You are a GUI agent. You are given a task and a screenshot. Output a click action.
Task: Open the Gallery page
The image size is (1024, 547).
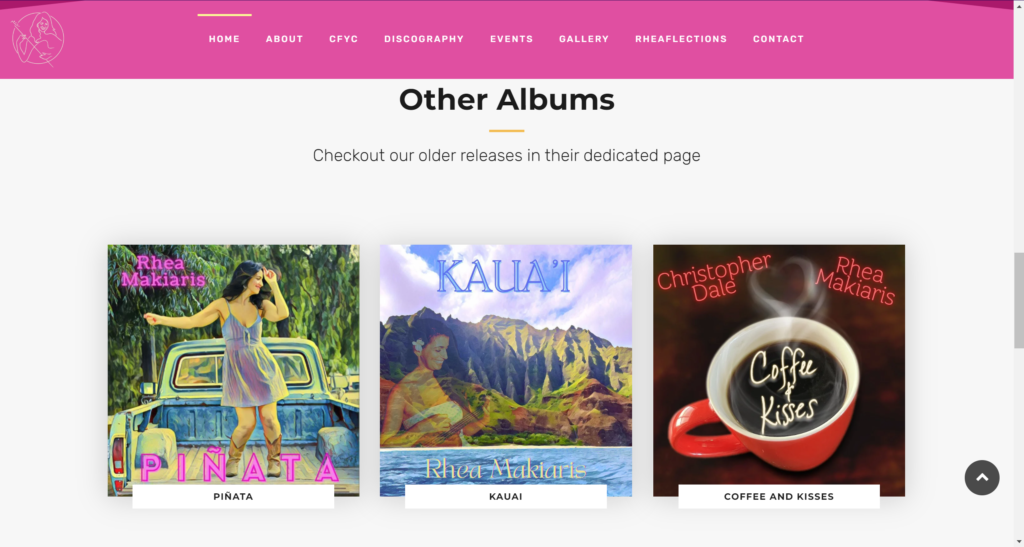click(584, 39)
